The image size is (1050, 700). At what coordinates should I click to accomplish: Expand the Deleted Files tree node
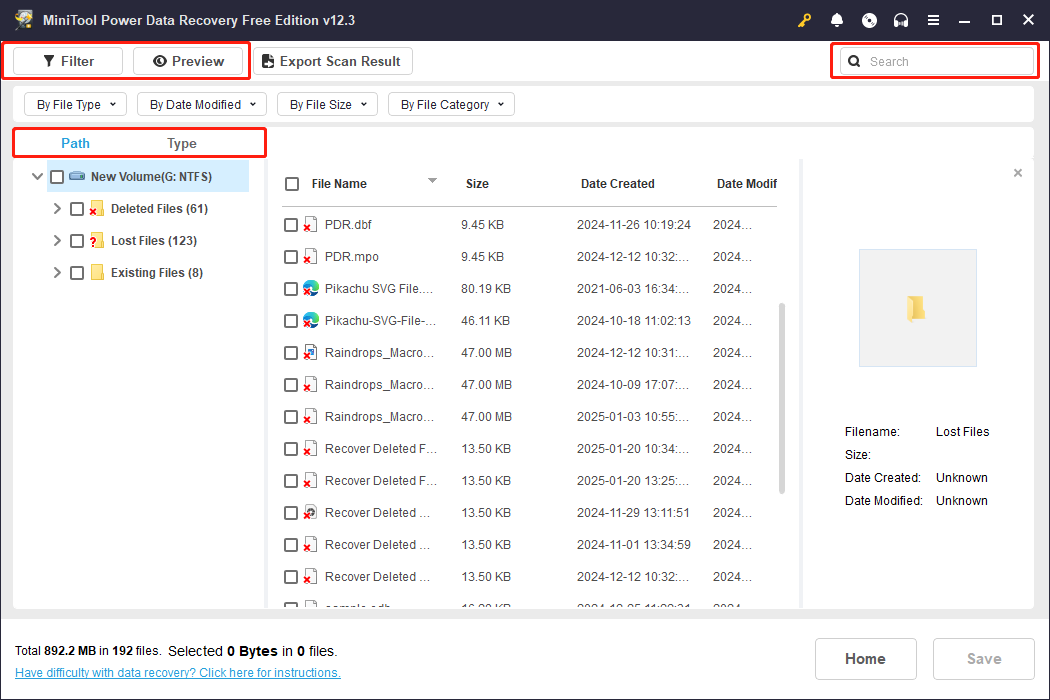[57, 209]
